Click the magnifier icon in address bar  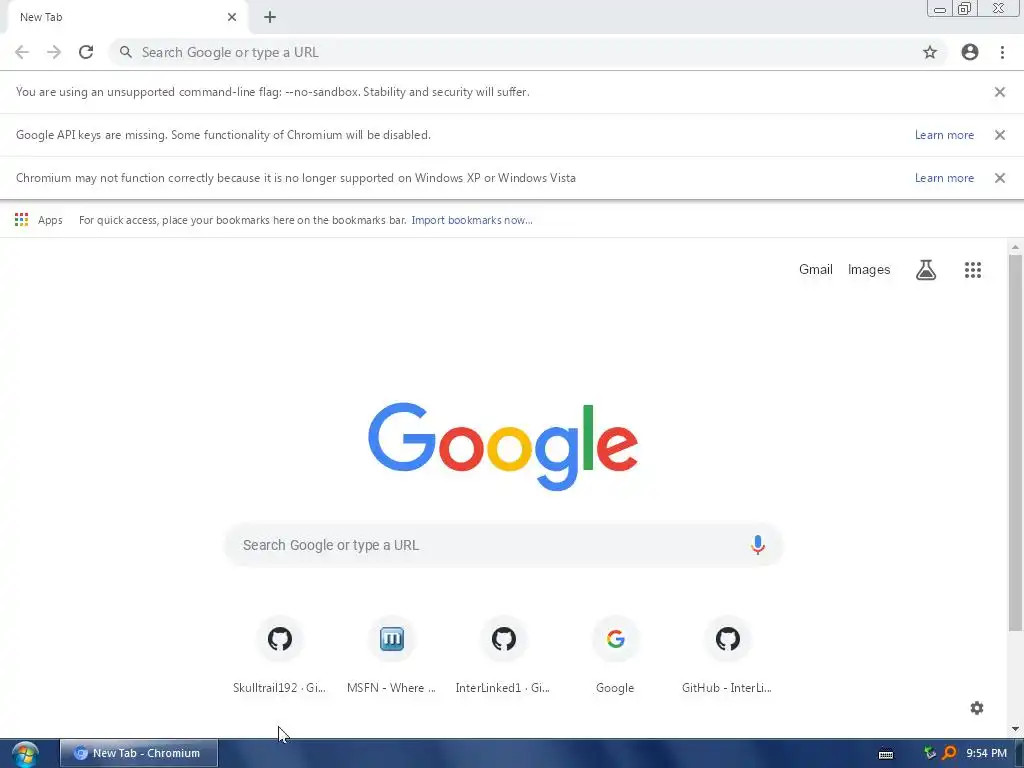[x=125, y=52]
